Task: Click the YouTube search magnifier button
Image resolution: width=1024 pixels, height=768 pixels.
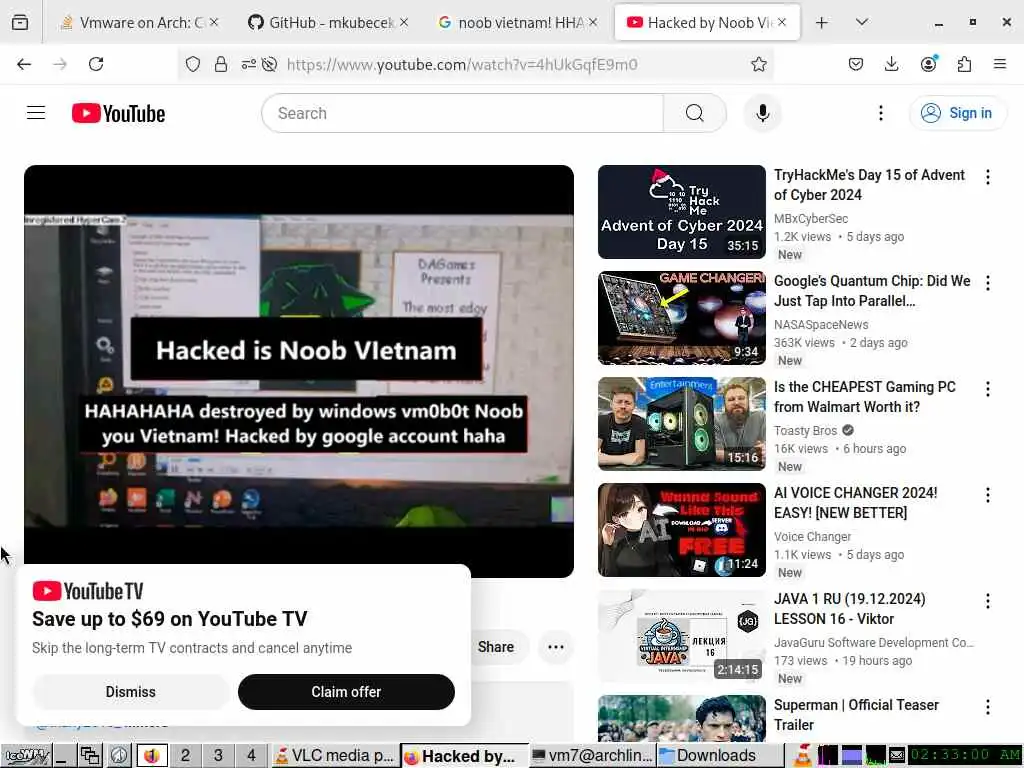Action: [695, 113]
